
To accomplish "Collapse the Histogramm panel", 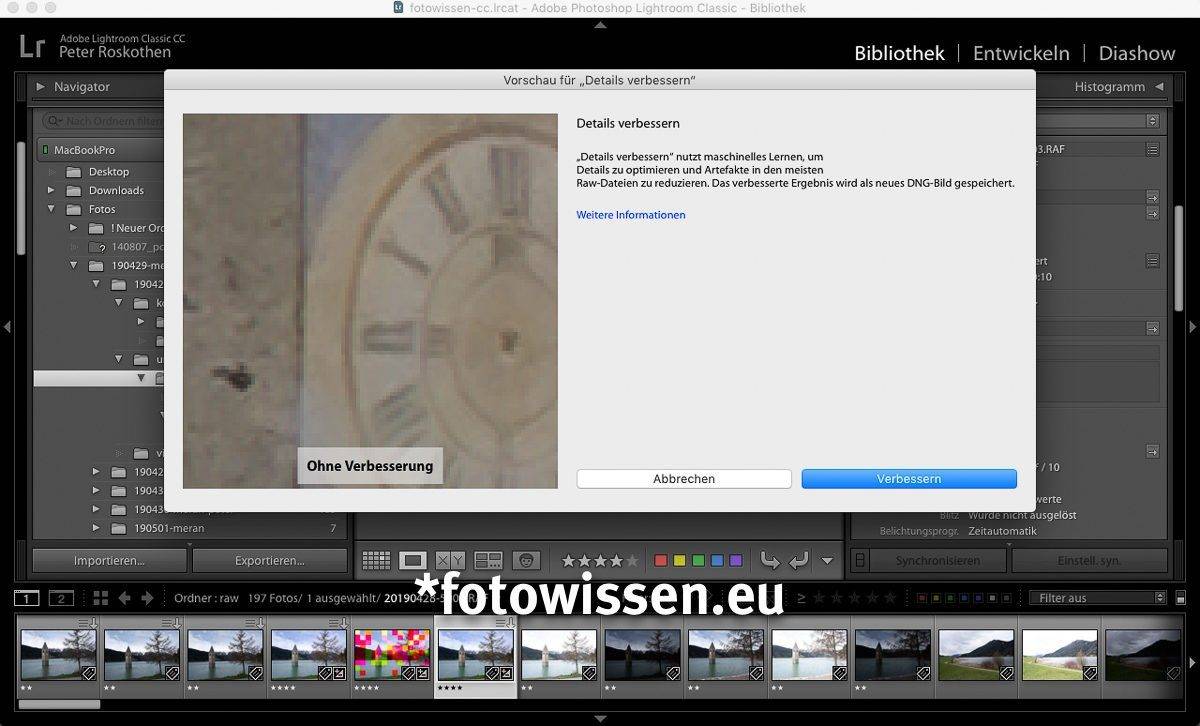I will [1159, 87].
